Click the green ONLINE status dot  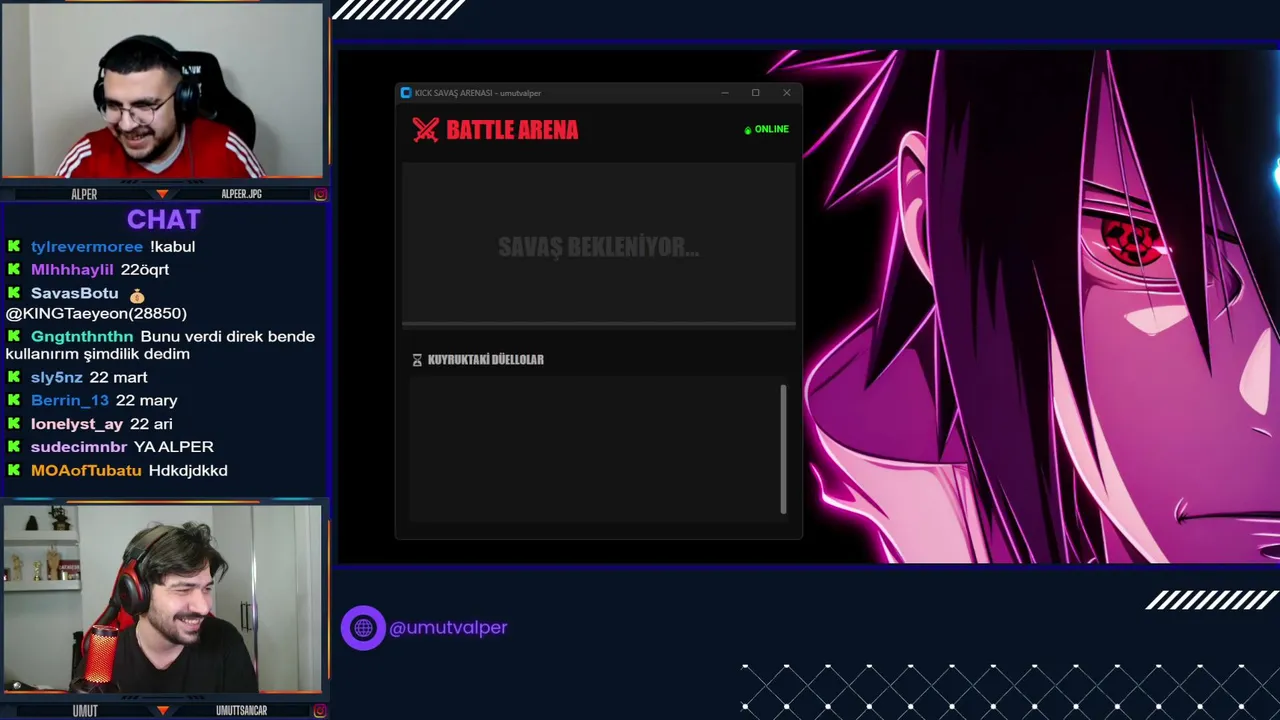click(x=748, y=130)
